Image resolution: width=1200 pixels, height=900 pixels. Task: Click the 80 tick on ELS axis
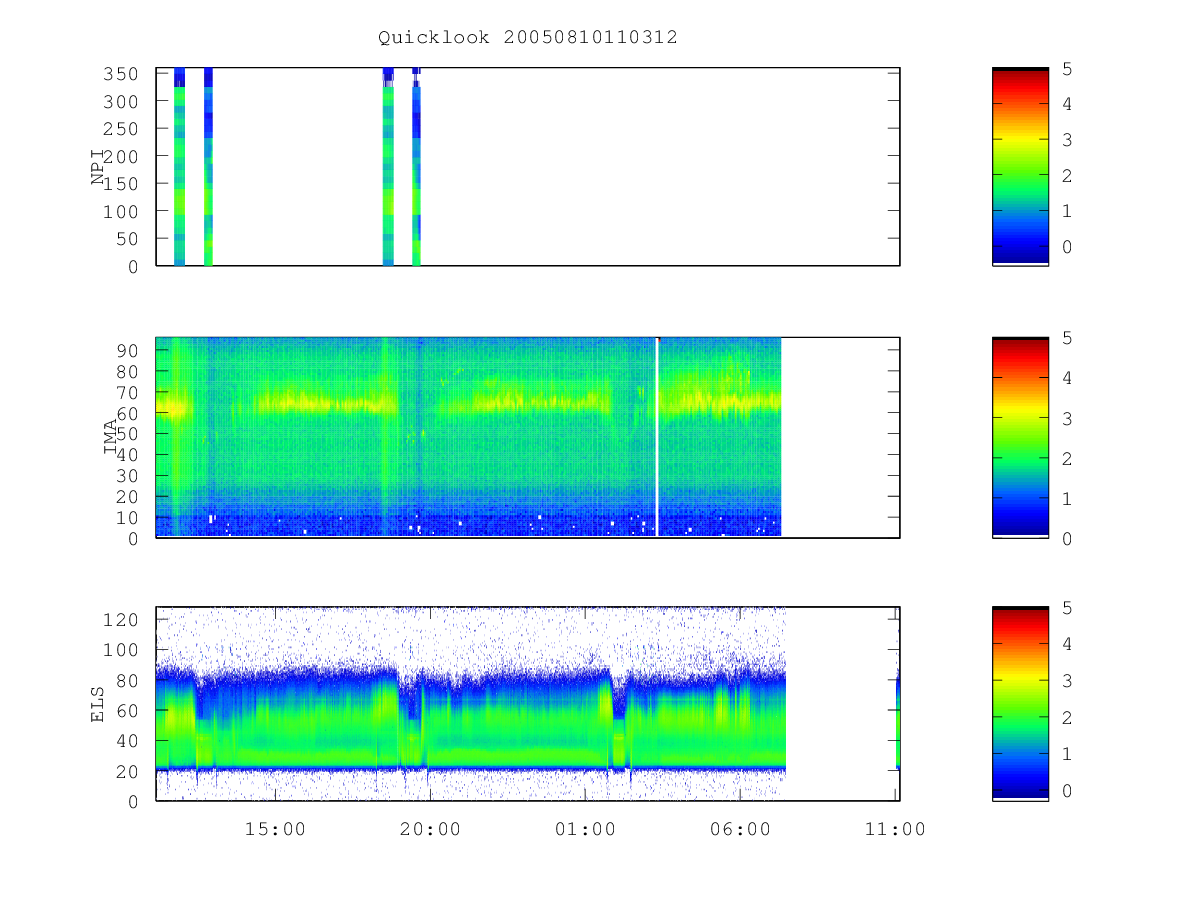tap(127, 681)
